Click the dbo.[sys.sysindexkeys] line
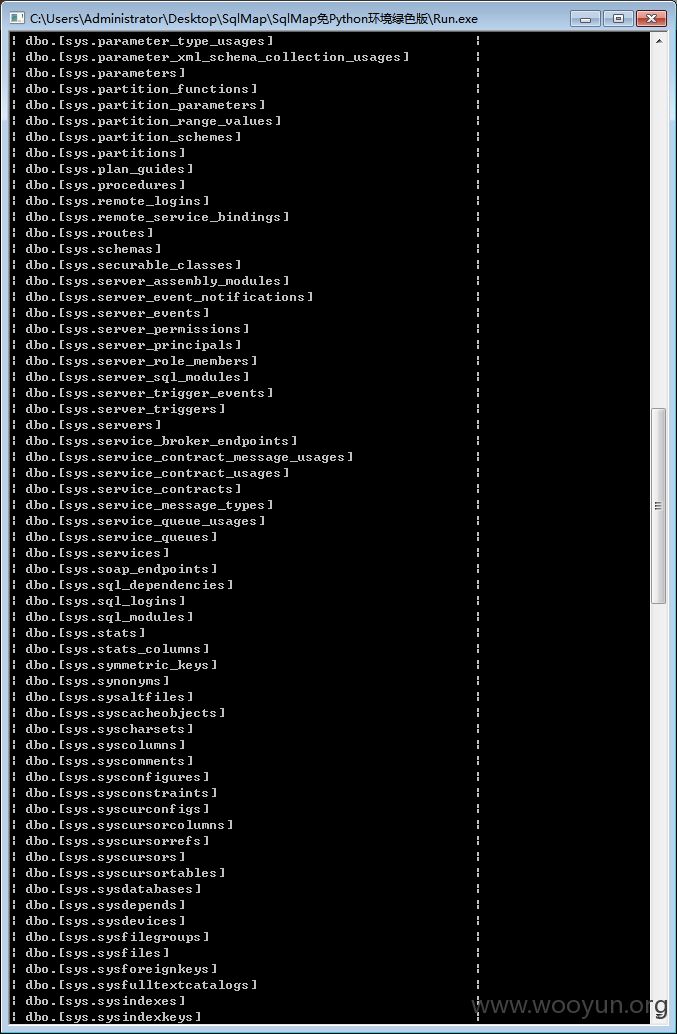This screenshot has width=677, height=1034. point(113,1017)
